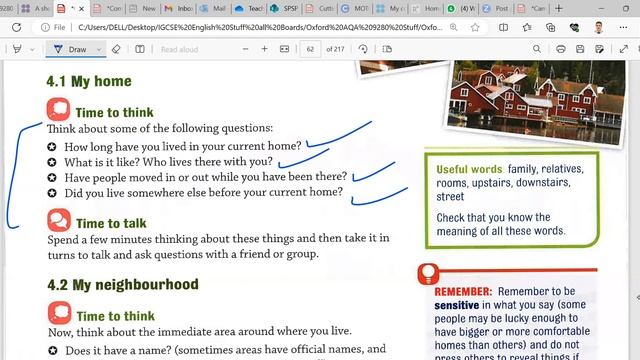This screenshot has width=640, height=360.
Task: Rotate the PDF page
Action: click(363, 49)
